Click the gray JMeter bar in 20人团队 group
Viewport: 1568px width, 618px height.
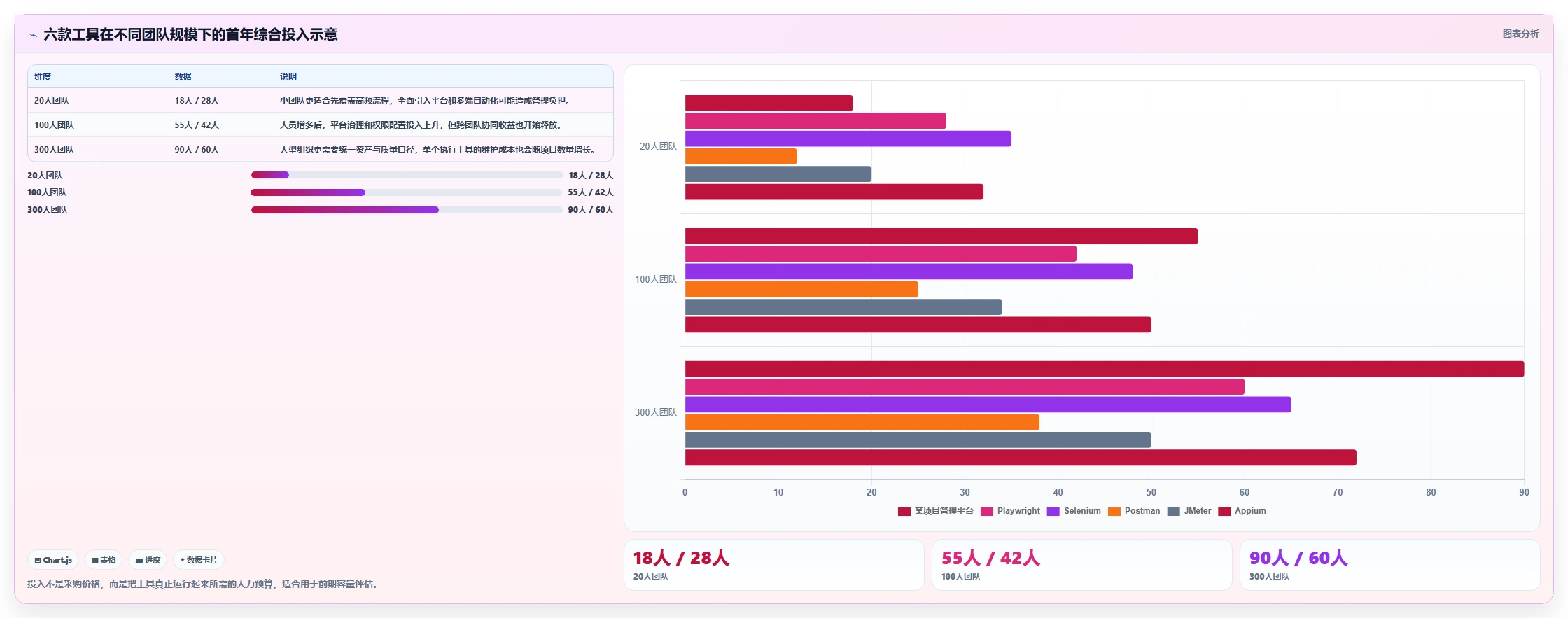tap(778, 174)
